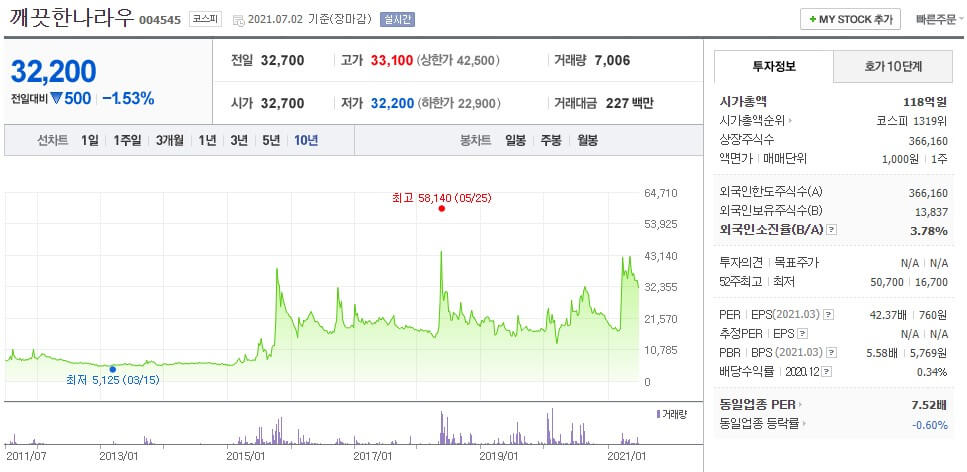Click the down-arrow icon before 500
The height and width of the screenshot is (472, 967).
coord(57,99)
